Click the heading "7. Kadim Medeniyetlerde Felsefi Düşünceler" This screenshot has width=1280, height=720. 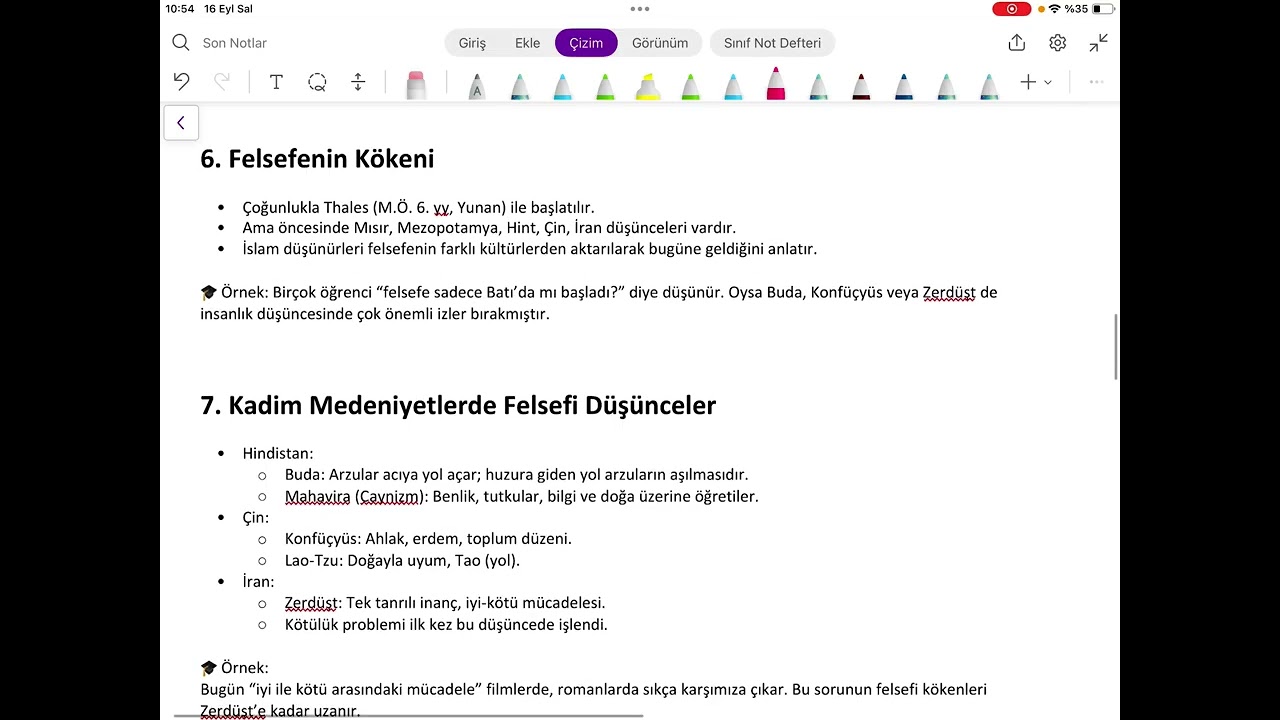pyautogui.click(x=458, y=405)
